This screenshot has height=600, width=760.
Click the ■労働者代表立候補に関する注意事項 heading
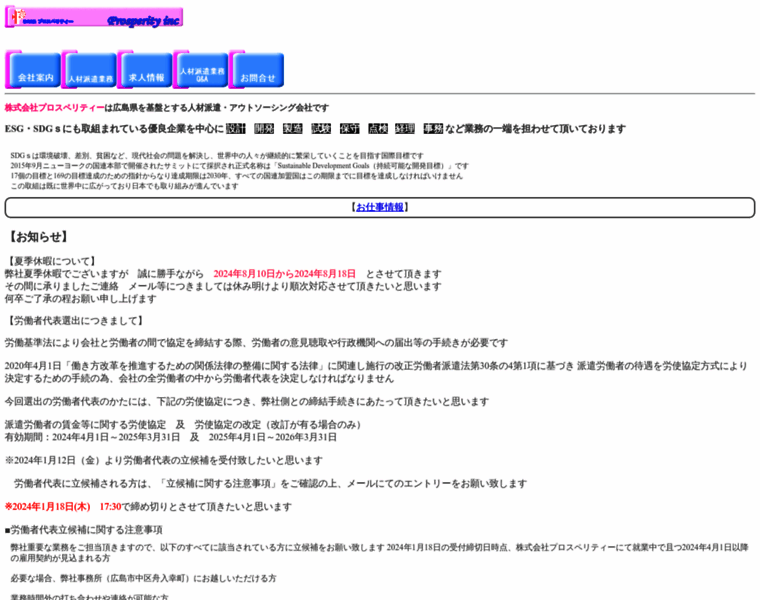84,530
